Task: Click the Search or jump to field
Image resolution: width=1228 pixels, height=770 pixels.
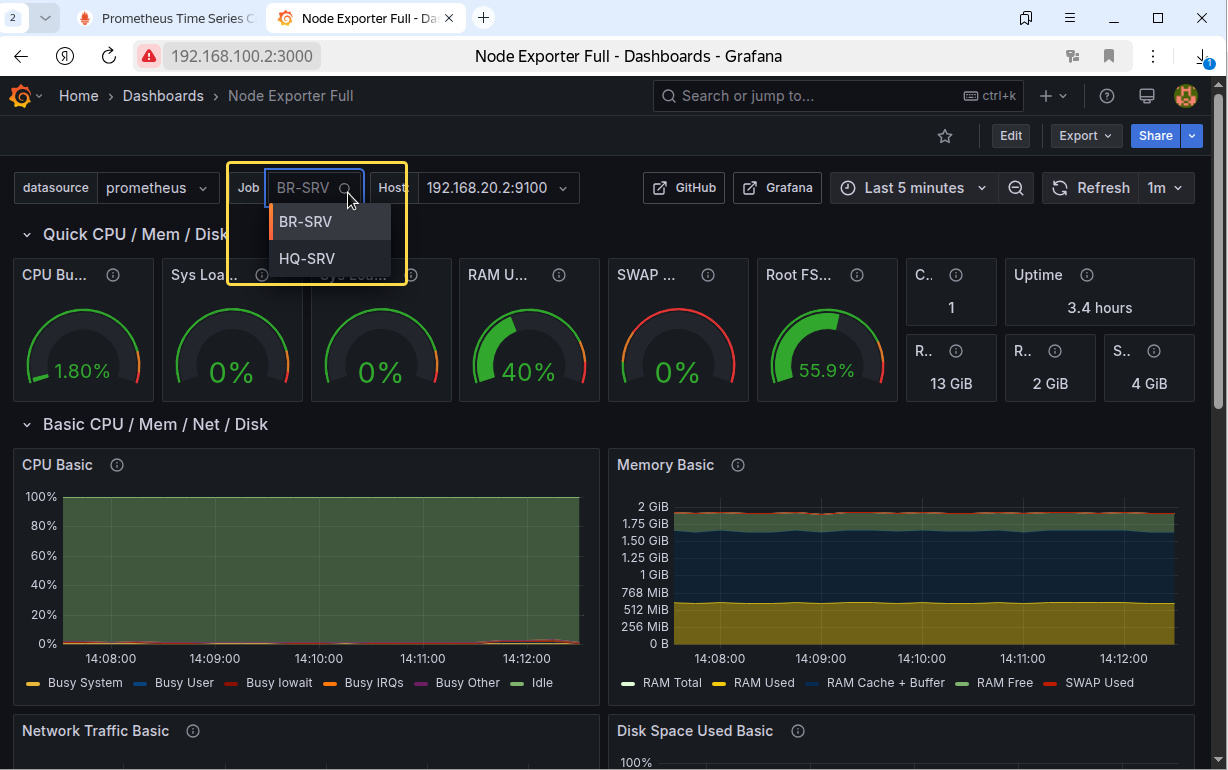Action: tap(839, 96)
